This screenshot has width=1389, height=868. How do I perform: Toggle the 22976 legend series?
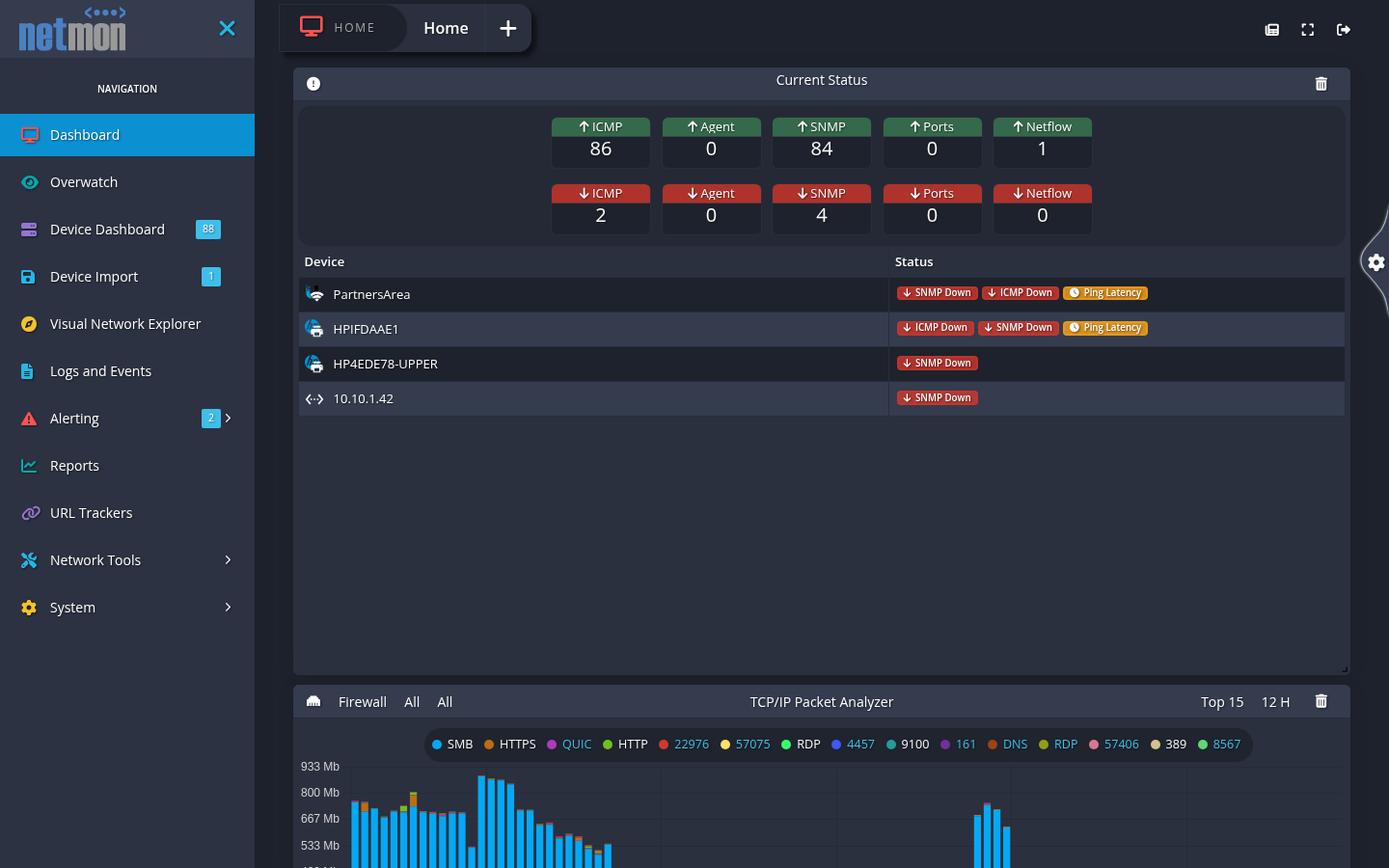[x=684, y=745]
